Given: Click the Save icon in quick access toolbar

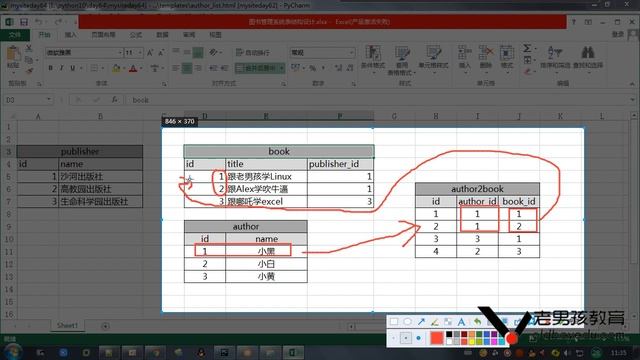Looking at the screenshot, I should (x=24, y=22).
